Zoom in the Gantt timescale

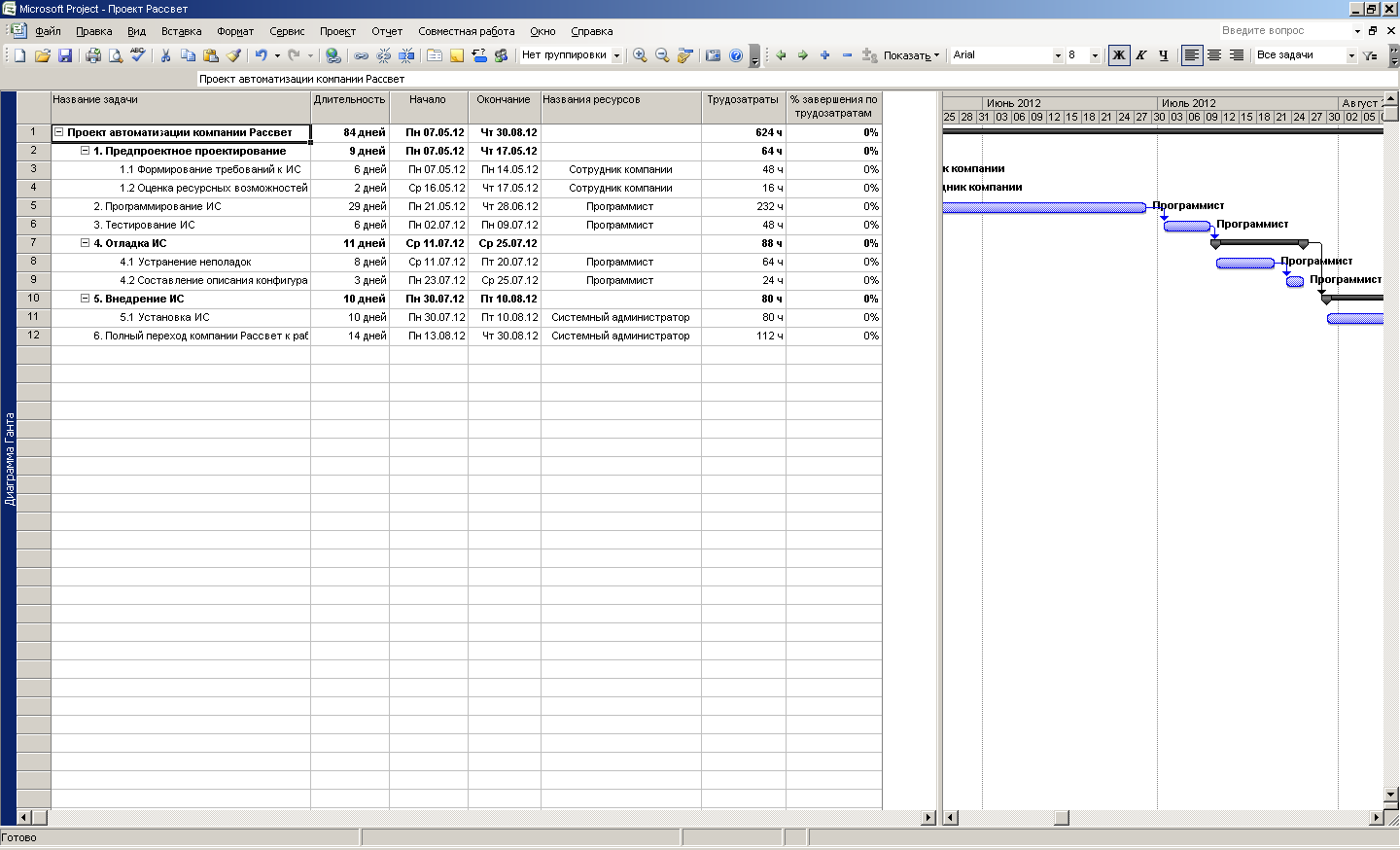click(x=640, y=55)
